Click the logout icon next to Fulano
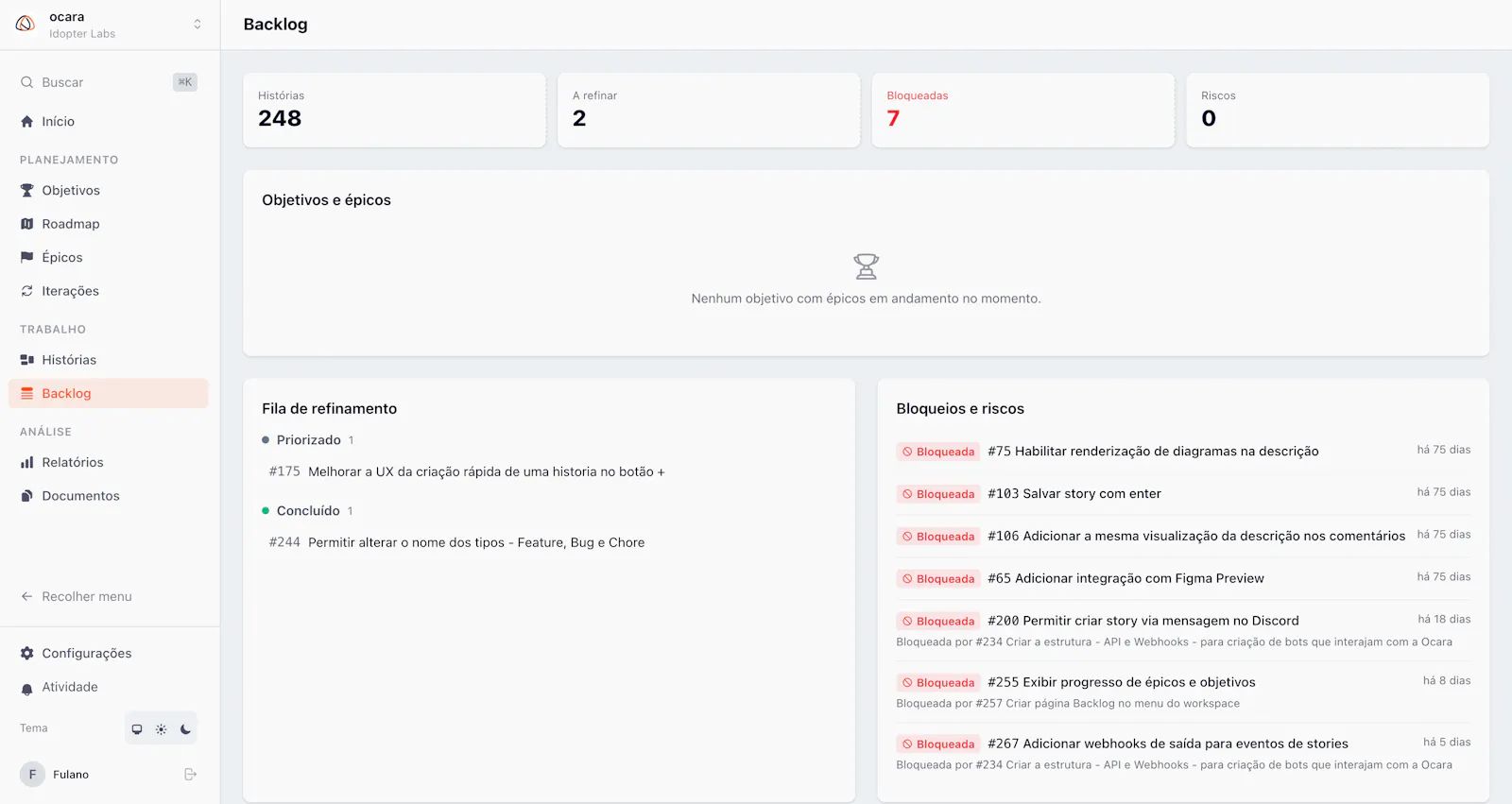 tap(190, 774)
